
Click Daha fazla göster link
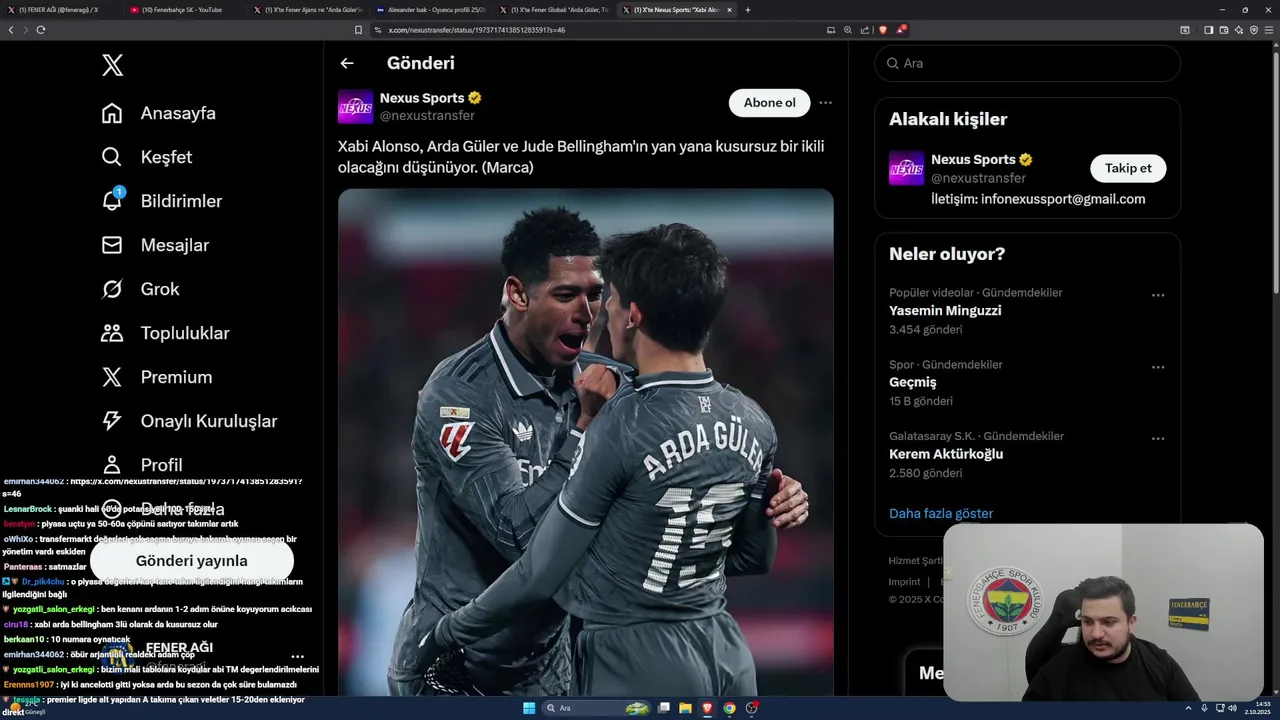pyautogui.click(x=941, y=513)
